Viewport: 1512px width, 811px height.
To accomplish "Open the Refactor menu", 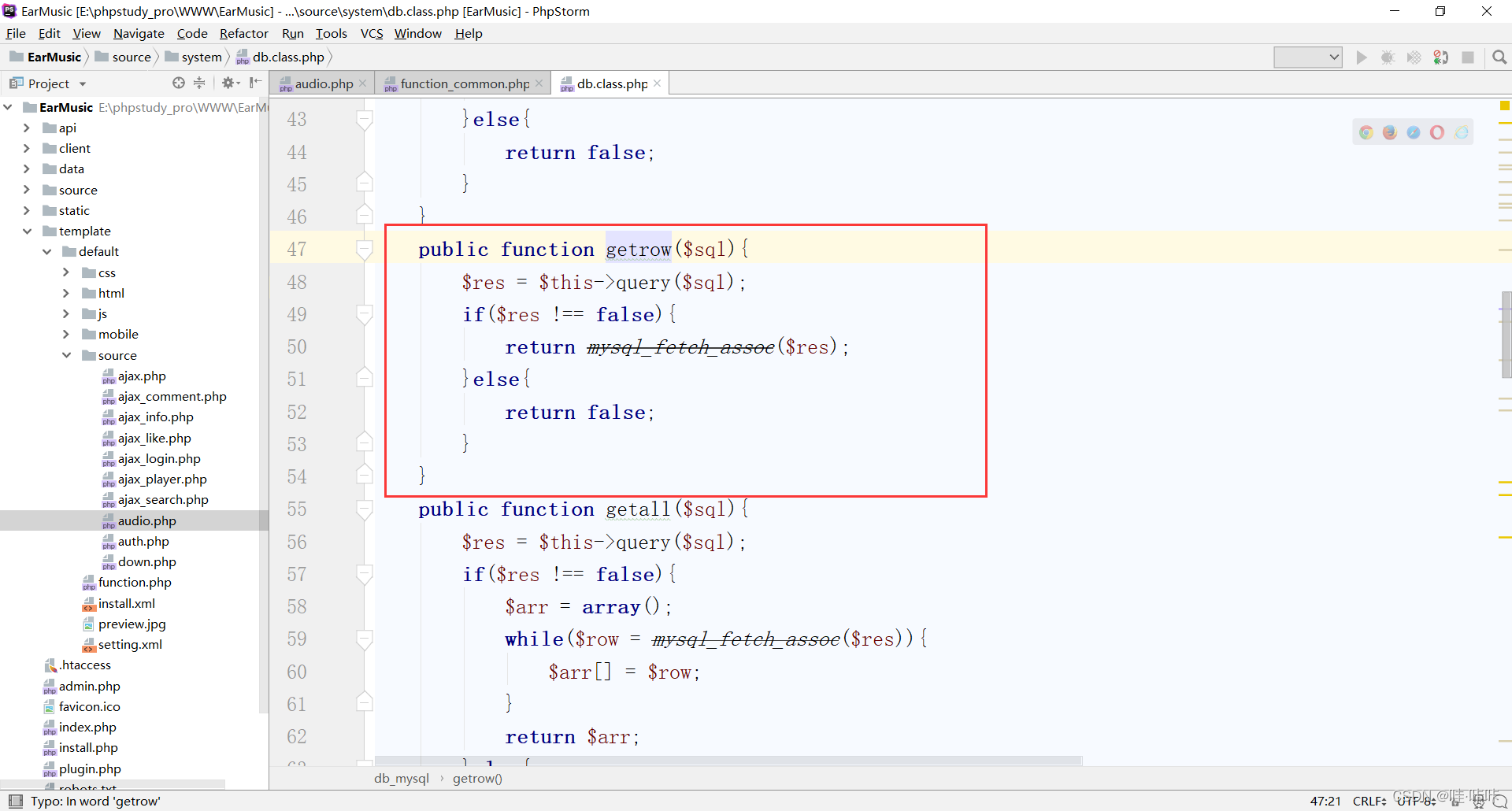I will [244, 33].
